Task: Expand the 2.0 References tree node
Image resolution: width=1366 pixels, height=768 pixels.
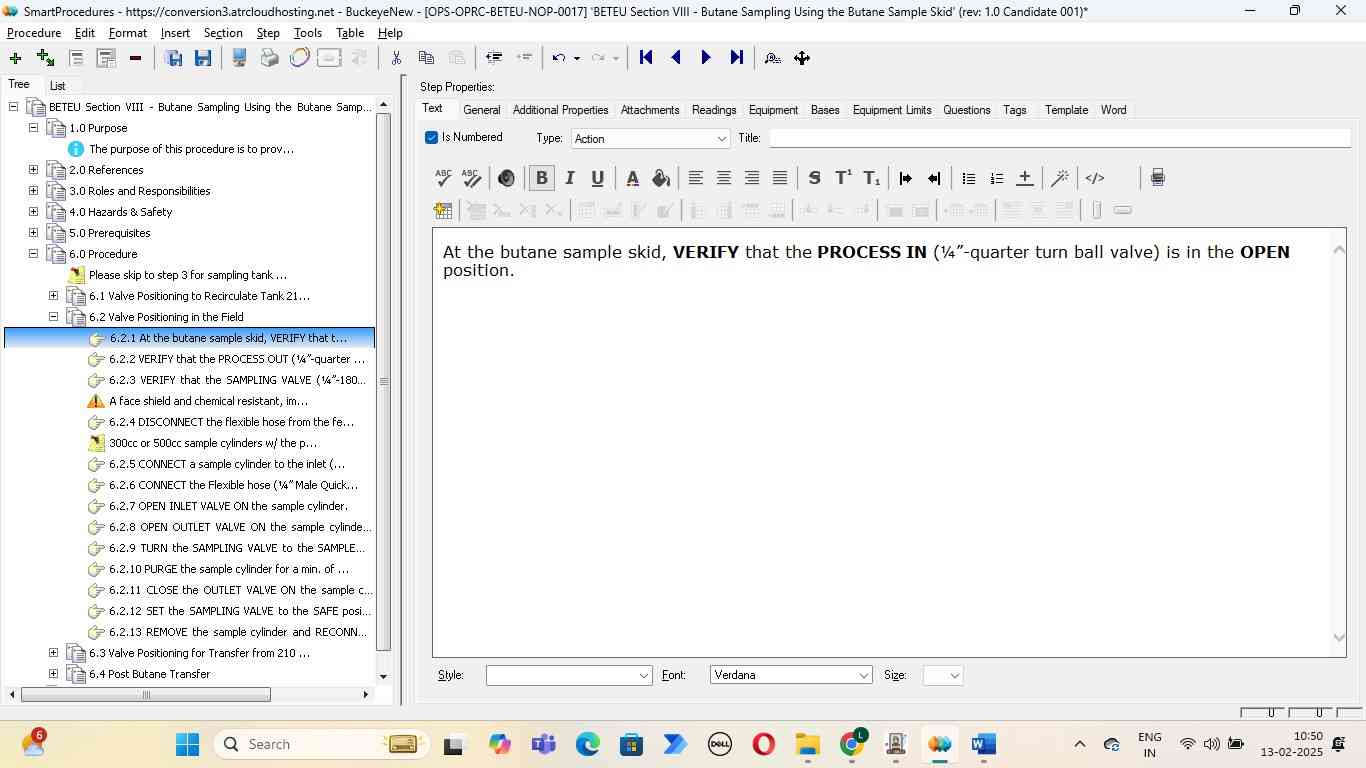Action: (x=34, y=170)
